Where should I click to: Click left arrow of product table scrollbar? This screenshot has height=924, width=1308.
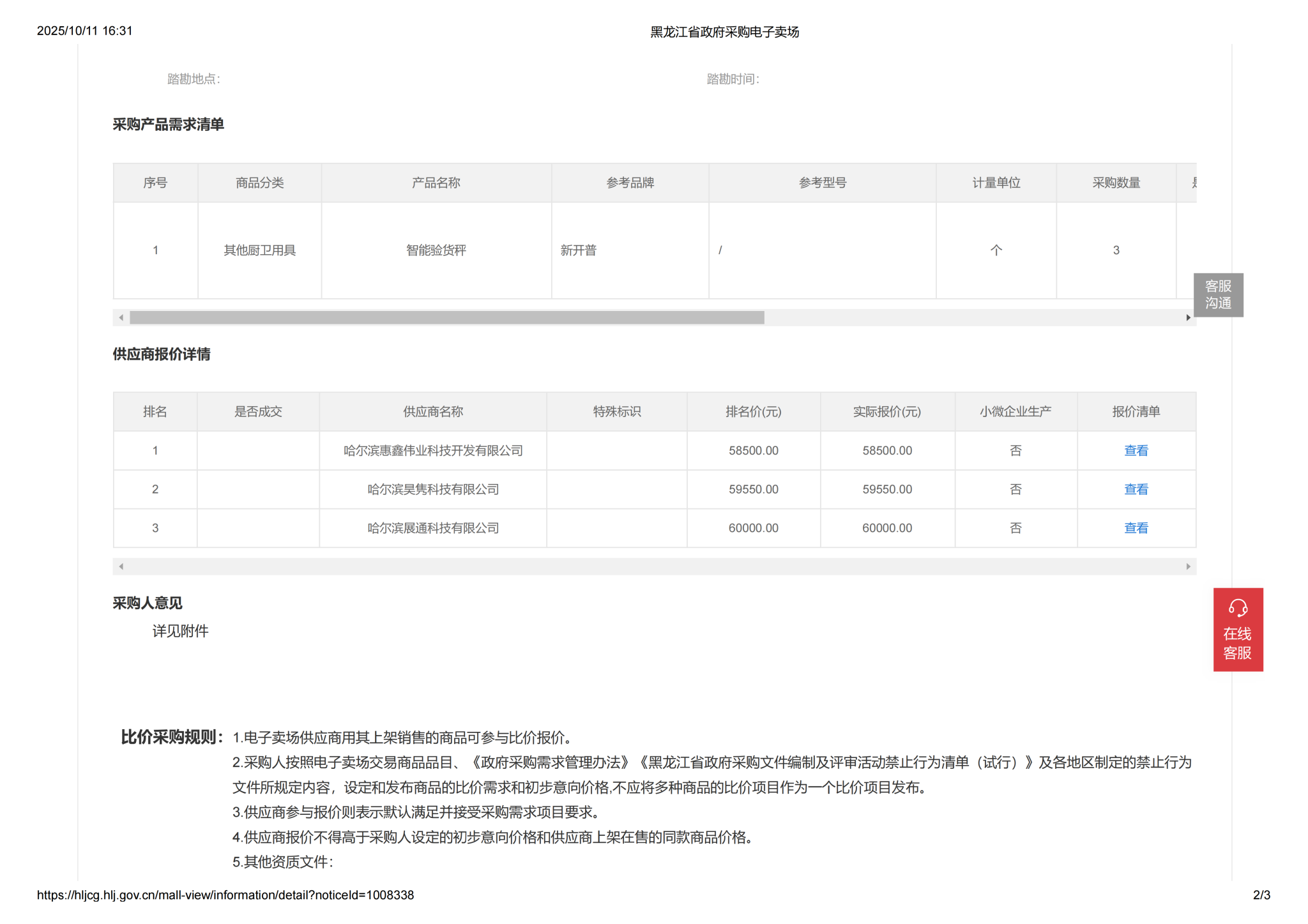click(x=121, y=317)
